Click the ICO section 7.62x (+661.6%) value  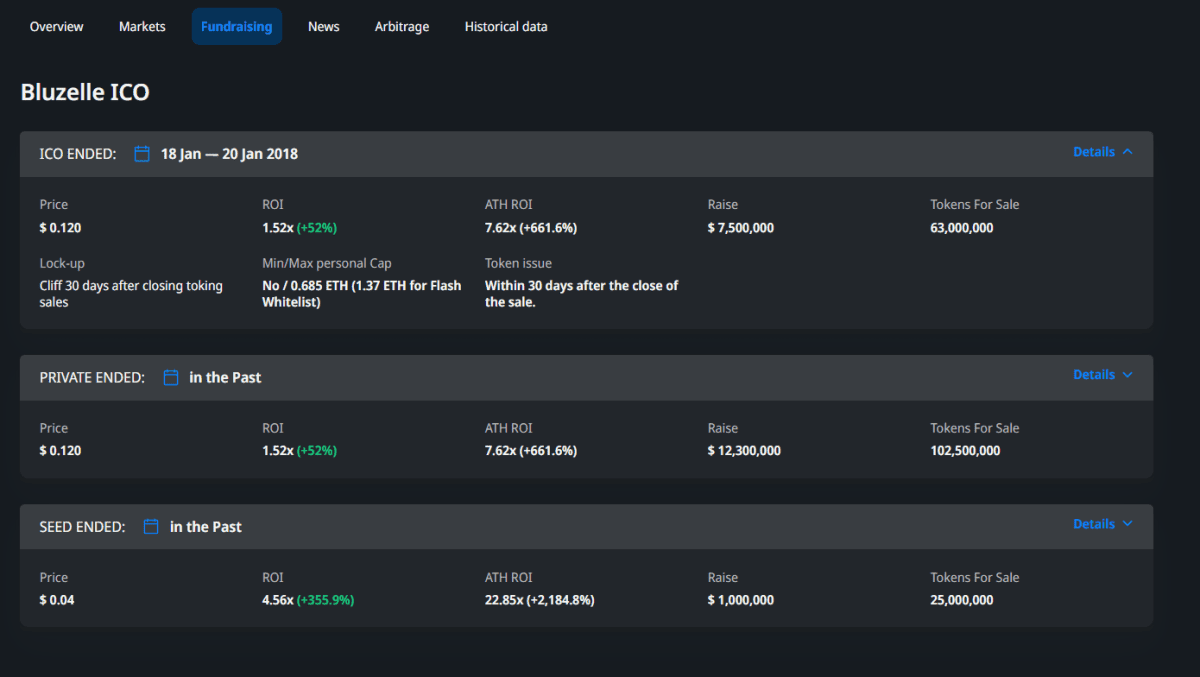pos(531,228)
